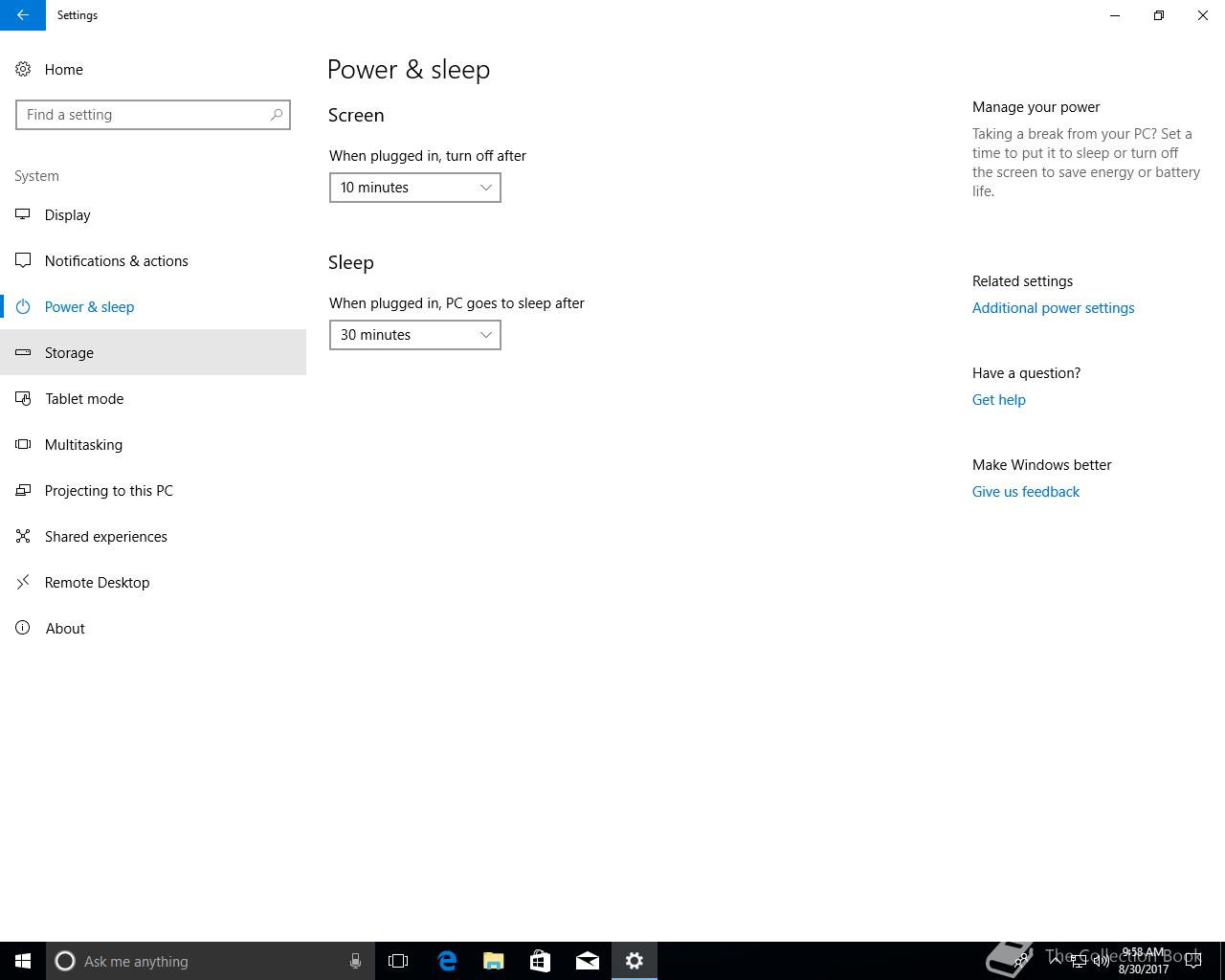1225x980 pixels.
Task: Open Additional power settings link
Action: 1053,308
